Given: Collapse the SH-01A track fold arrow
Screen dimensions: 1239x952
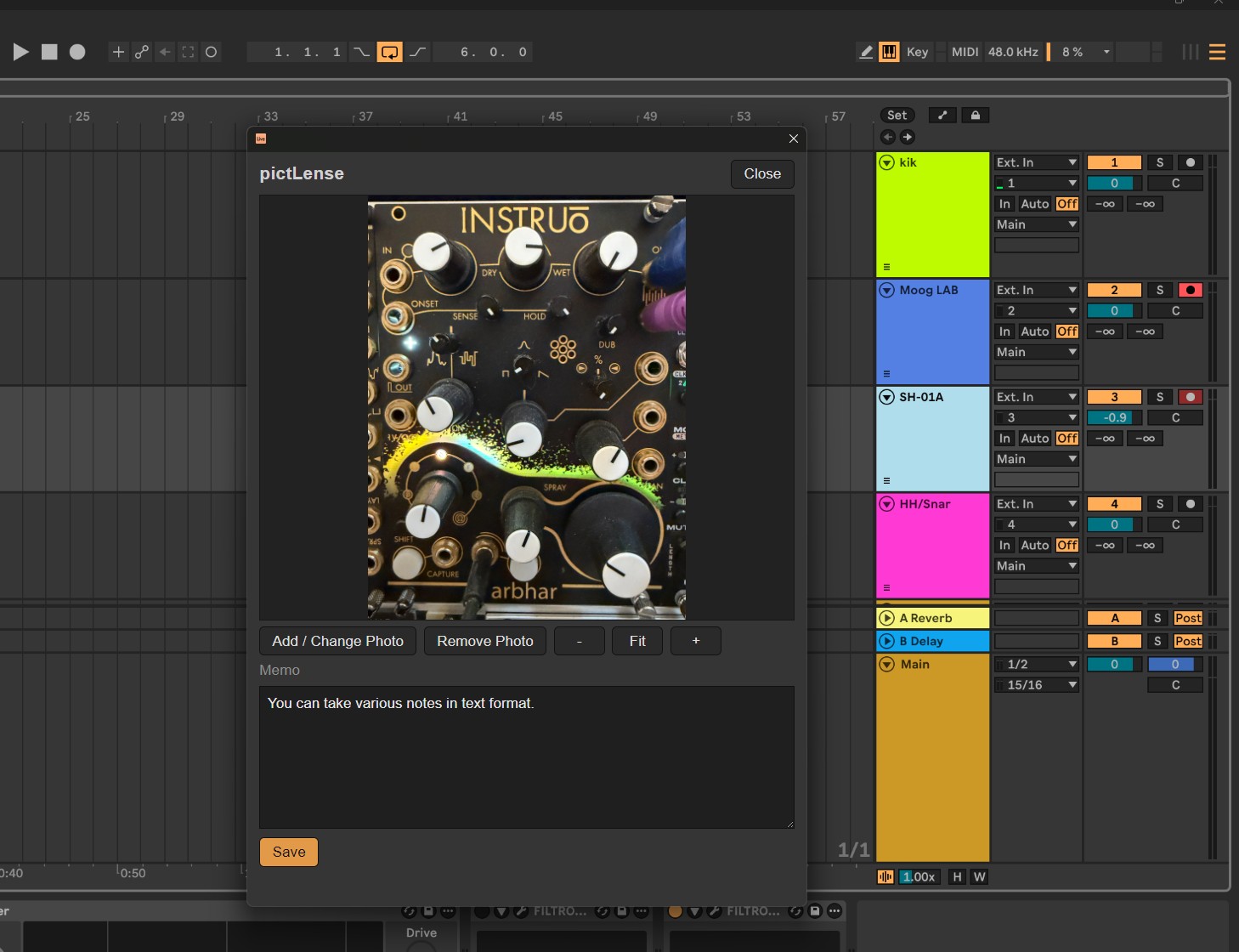Looking at the screenshot, I should [887, 397].
